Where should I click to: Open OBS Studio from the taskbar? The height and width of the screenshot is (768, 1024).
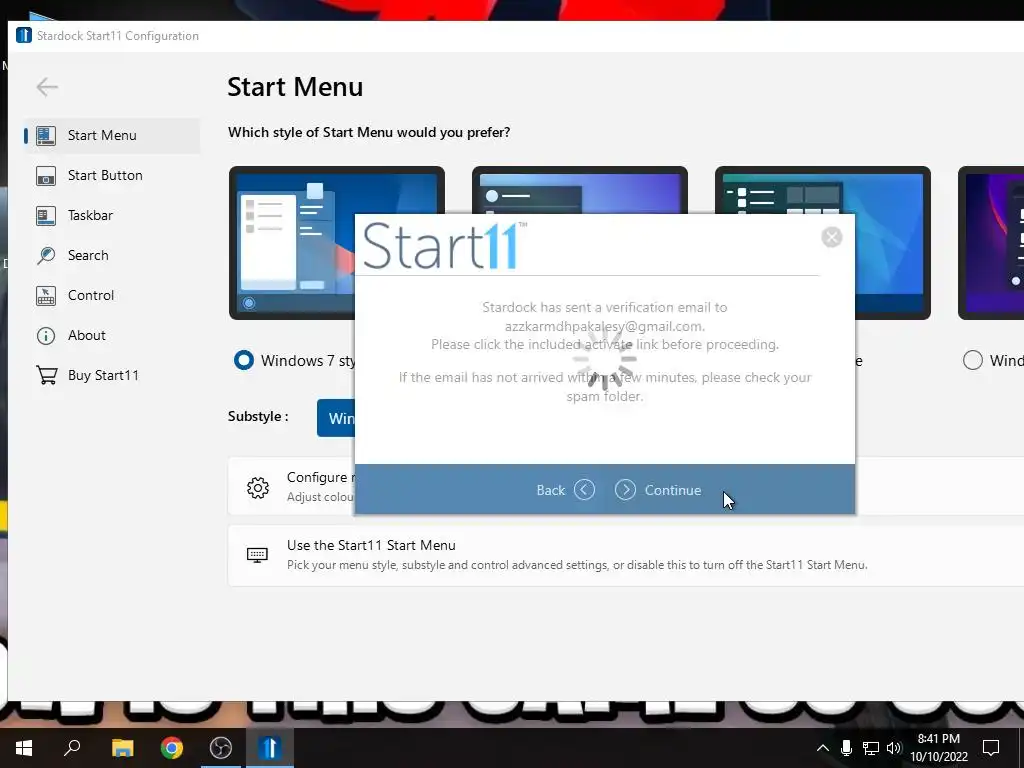221,748
